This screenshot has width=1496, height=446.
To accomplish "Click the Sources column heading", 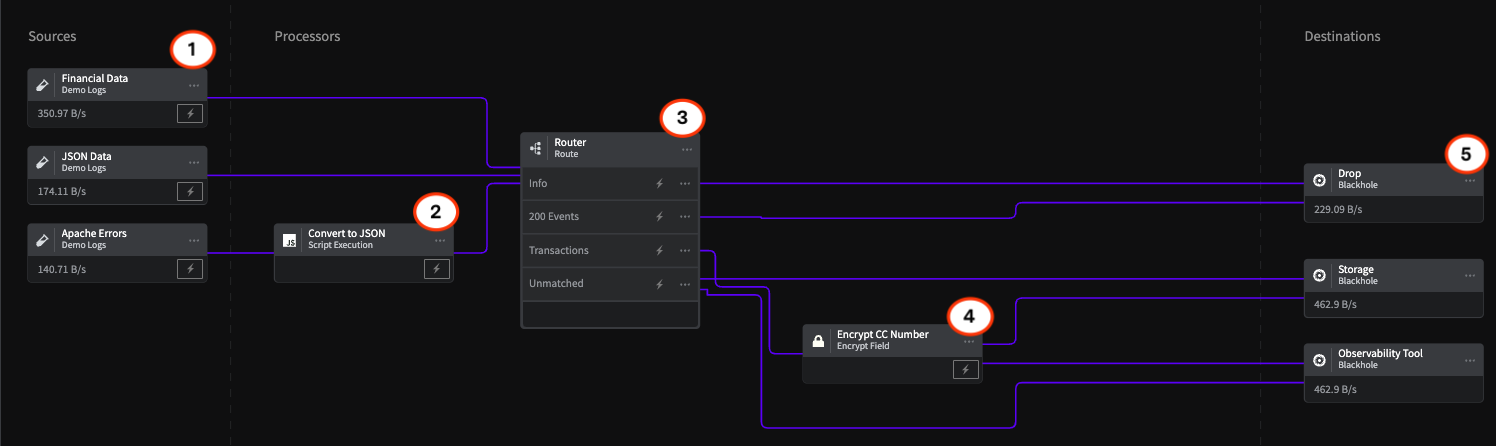I will 52,36.
